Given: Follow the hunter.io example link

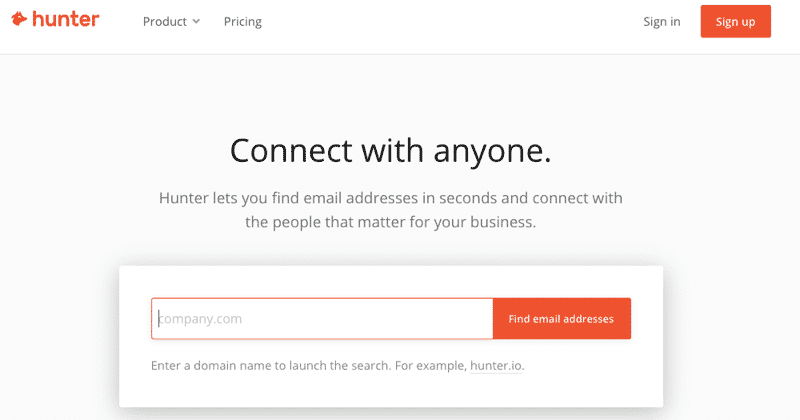Looking at the screenshot, I should click(497, 366).
